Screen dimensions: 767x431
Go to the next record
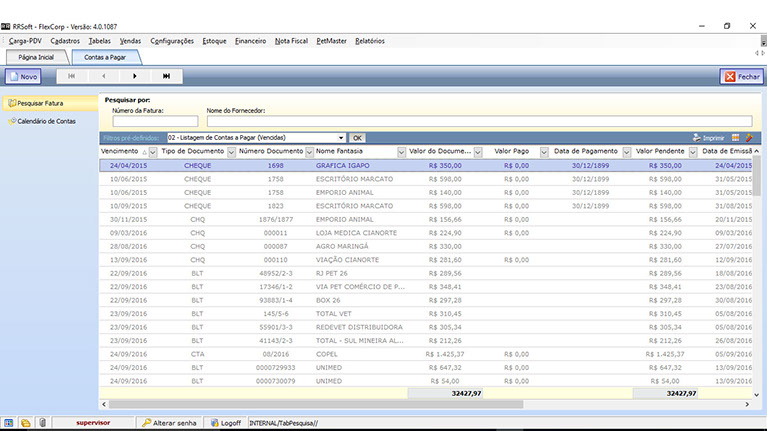[135, 76]
